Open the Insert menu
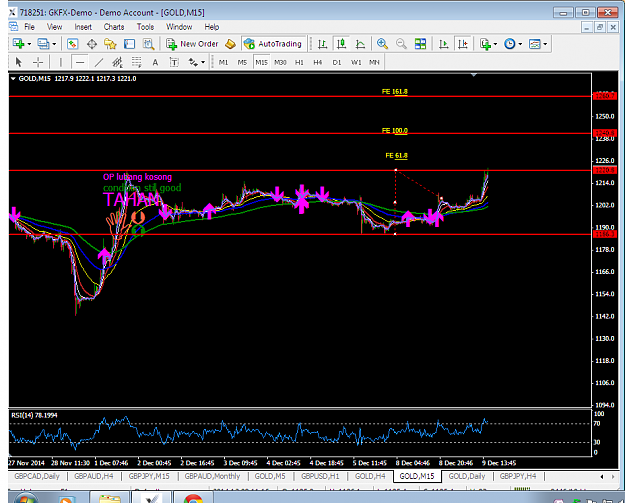The image size is (625, 503). click(83, 27)
